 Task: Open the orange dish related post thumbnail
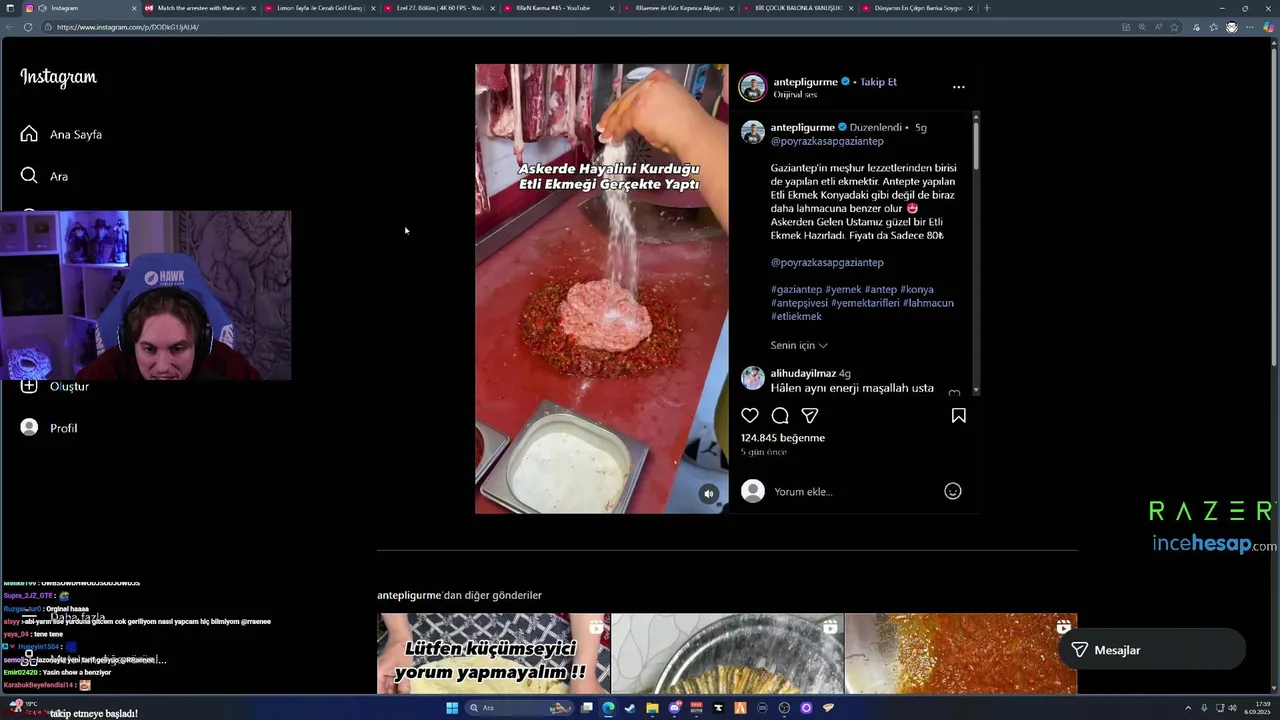coord(961,654)
